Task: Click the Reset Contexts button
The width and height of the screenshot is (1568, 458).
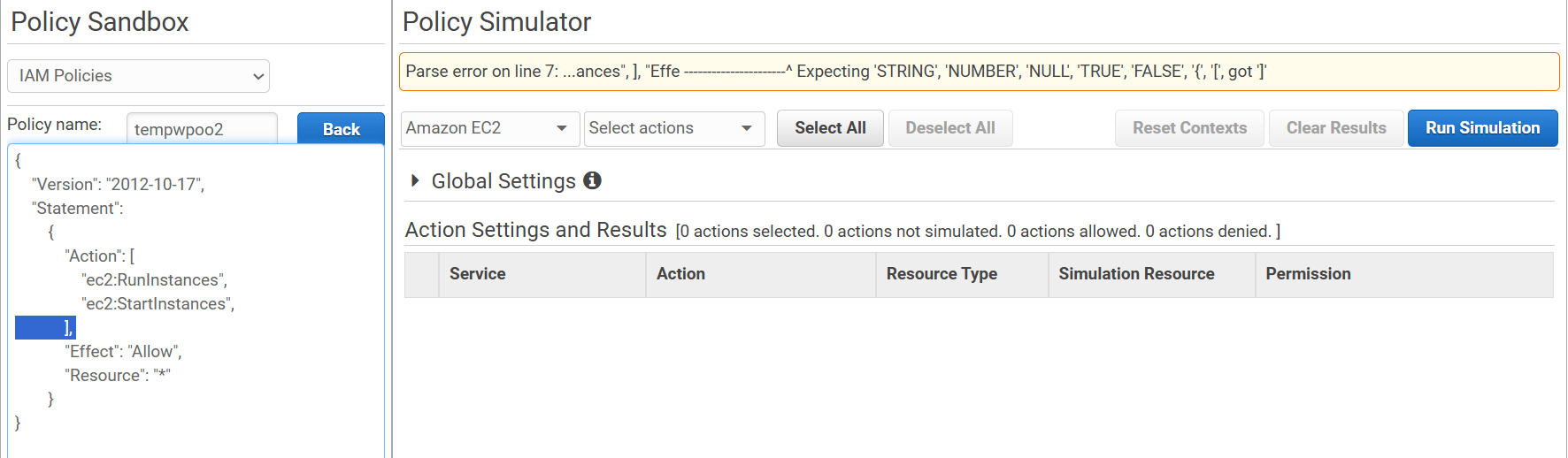Action: tap(1188, 128)
